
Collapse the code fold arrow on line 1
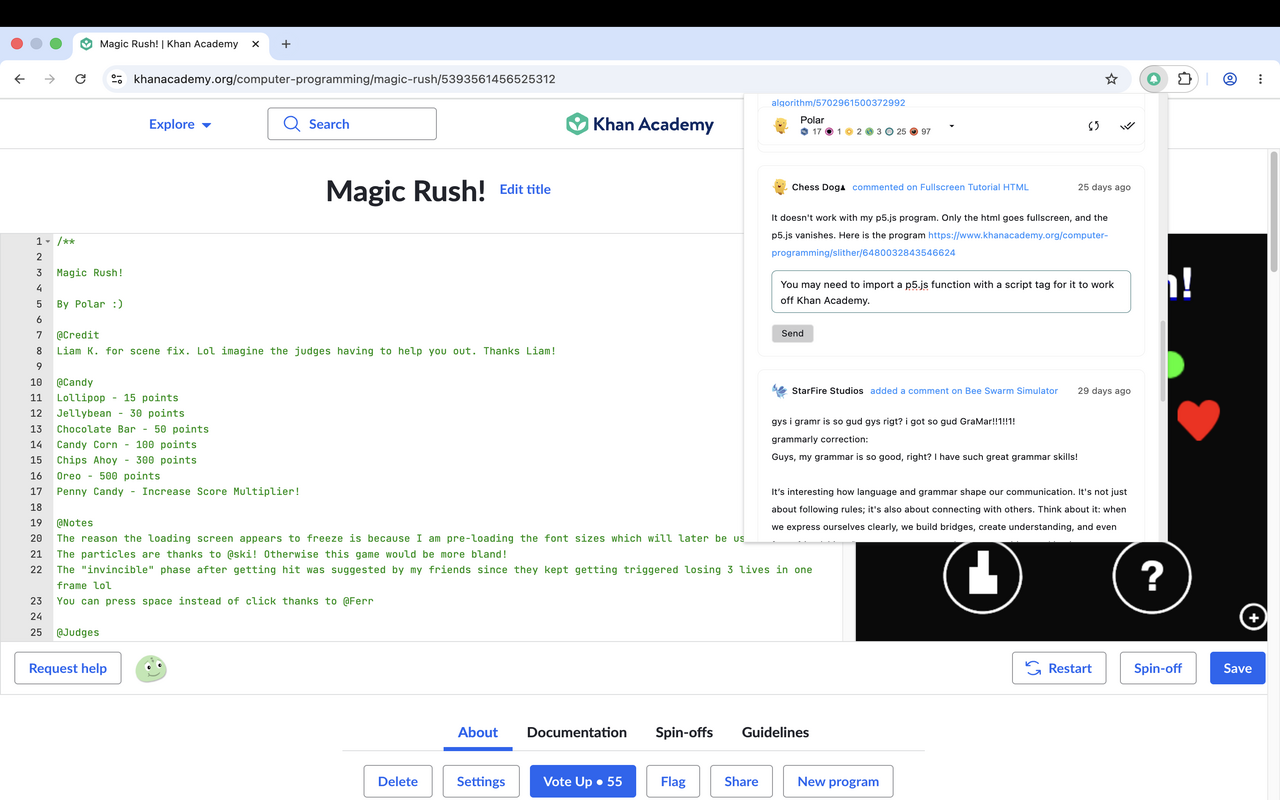[x=48, y=242]
